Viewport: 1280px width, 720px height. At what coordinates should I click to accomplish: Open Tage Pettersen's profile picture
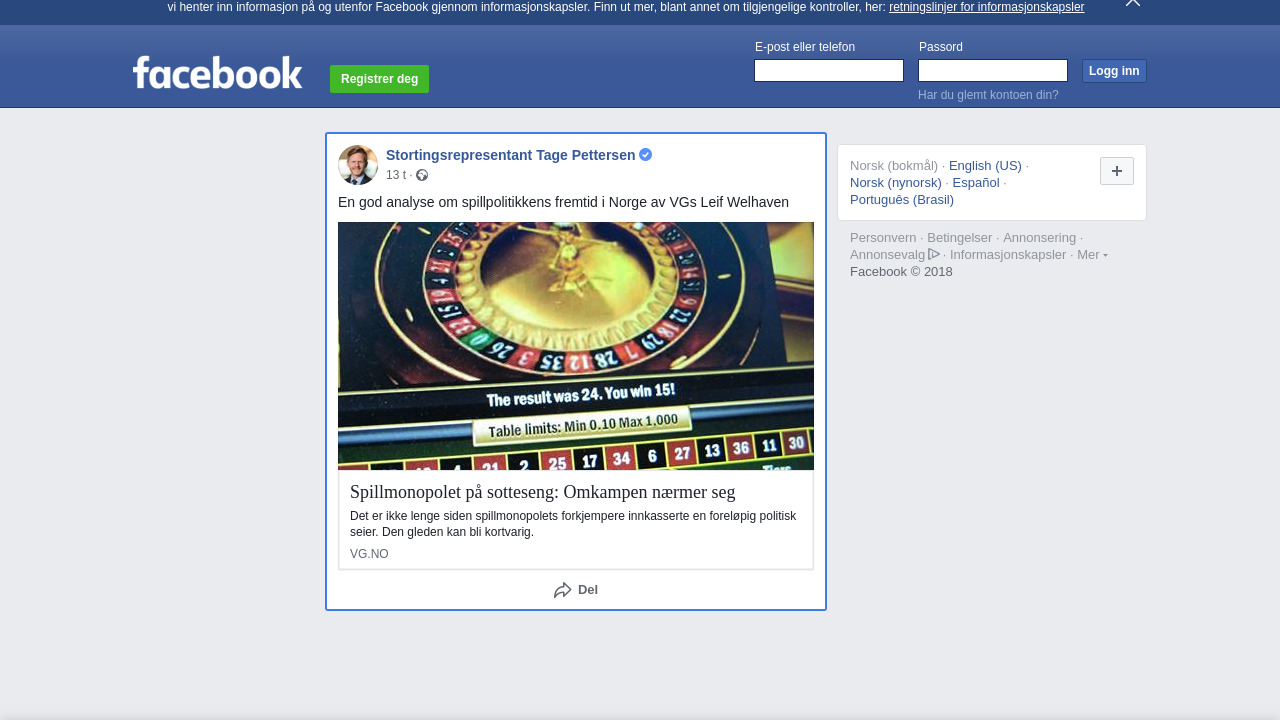coord(358,165)
